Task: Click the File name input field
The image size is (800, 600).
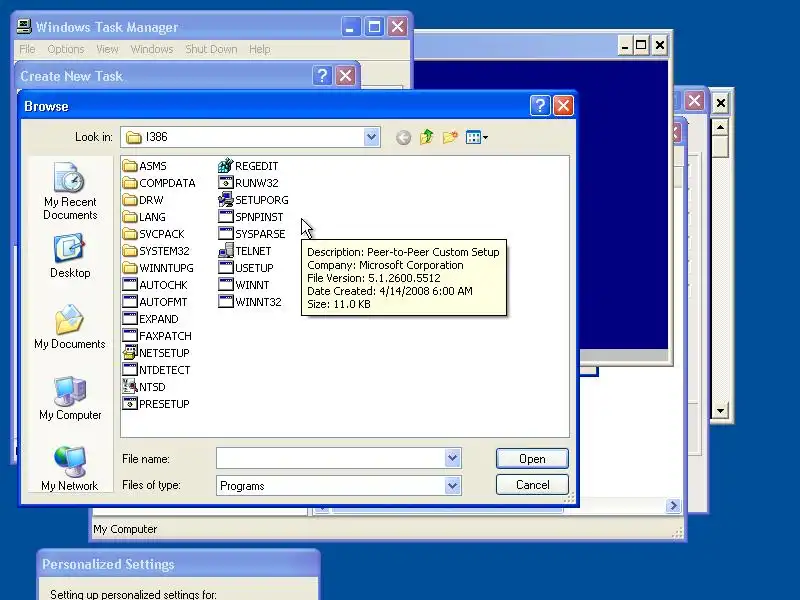Action: tap(331, 458)
